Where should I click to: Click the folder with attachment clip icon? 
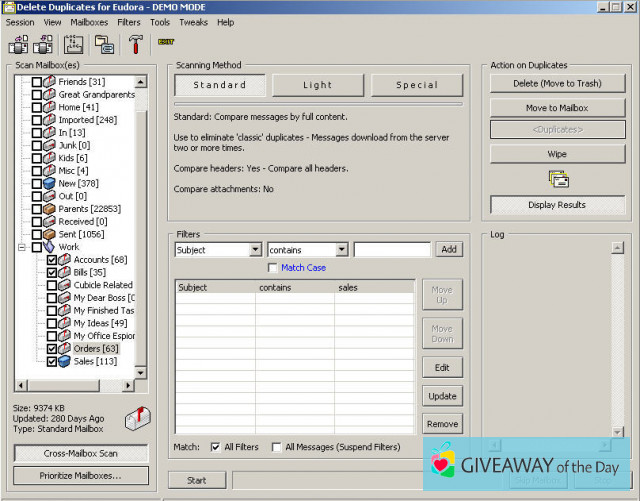point(104,44)
